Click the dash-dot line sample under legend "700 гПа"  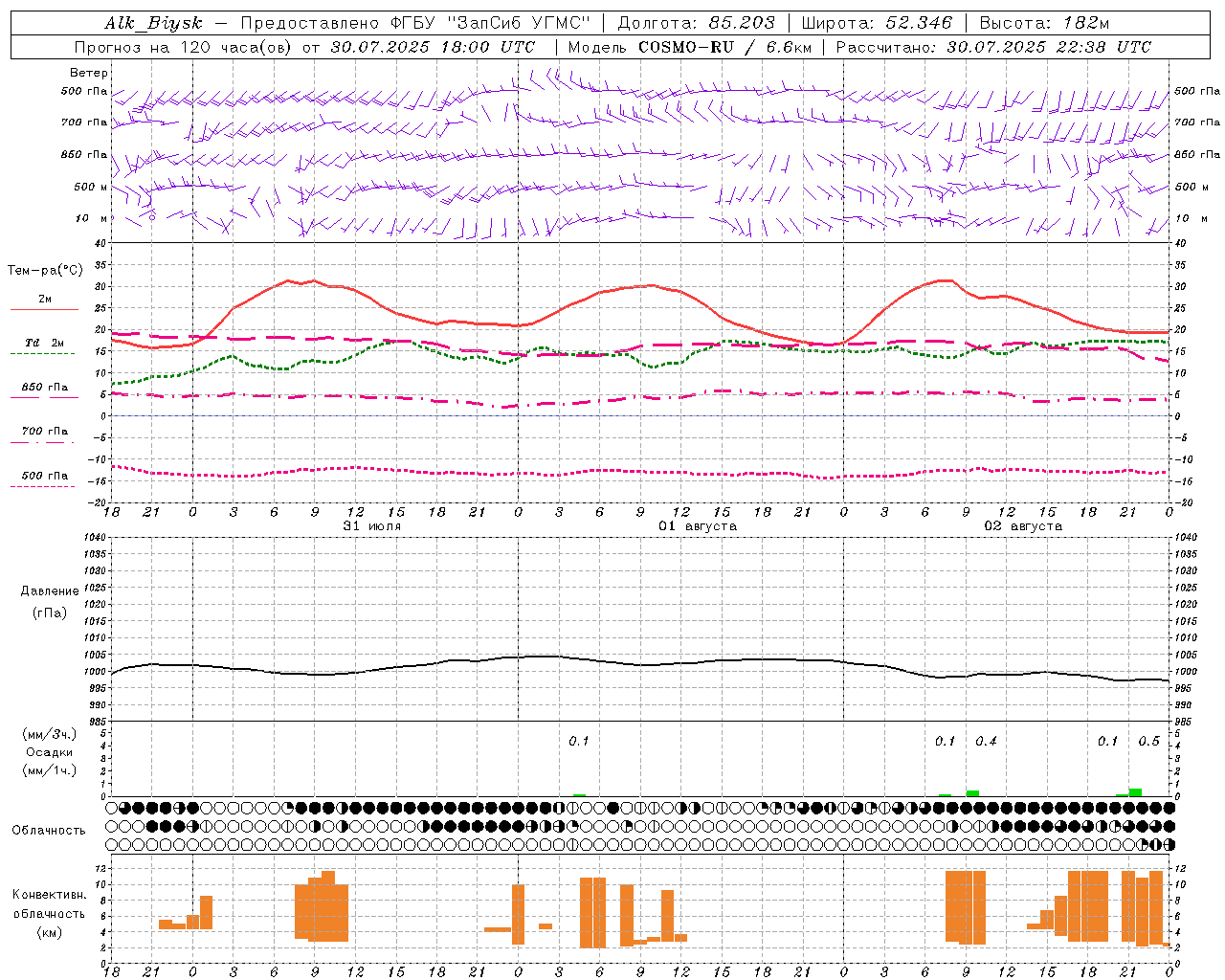click(43, 442)
